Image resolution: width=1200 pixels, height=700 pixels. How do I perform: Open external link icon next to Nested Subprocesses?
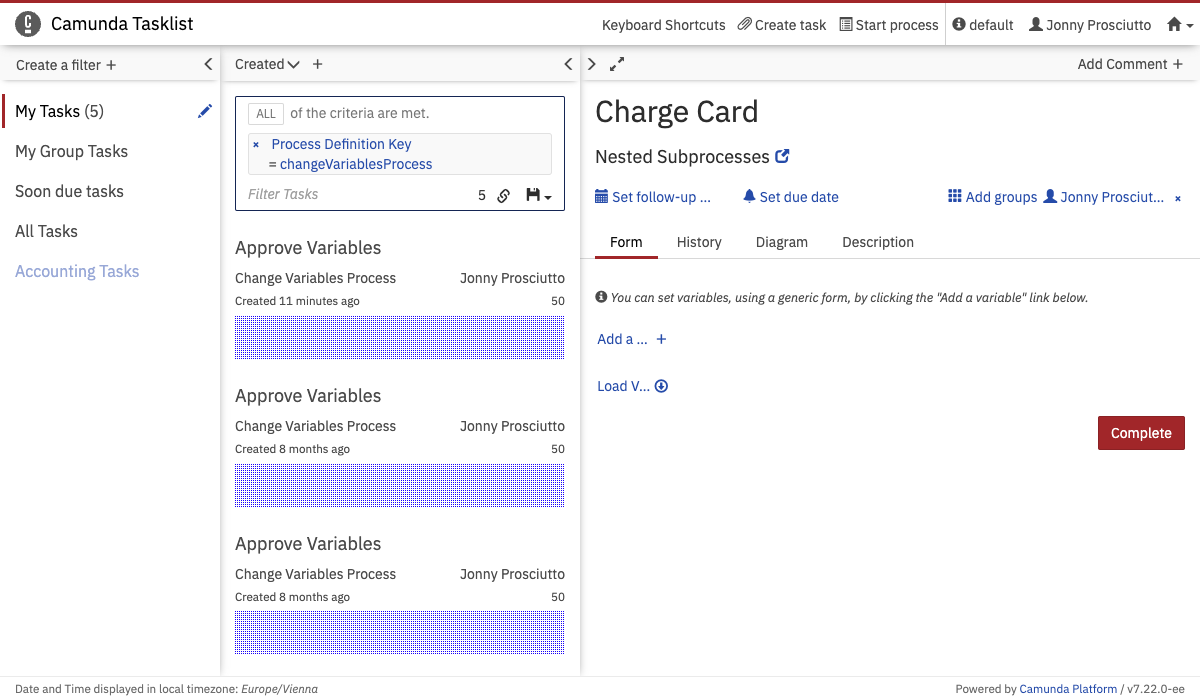pyautogui.click(x=783, y=156)
